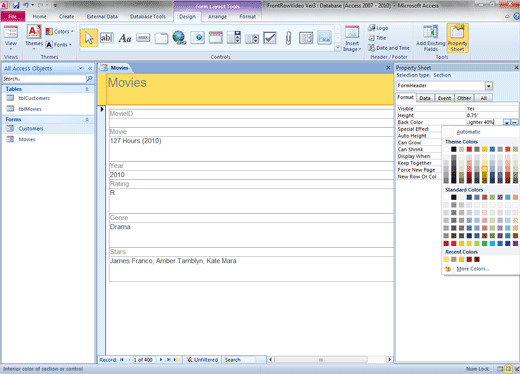Open the Theme Fonts dropdown
This screenshot has height=374, width=520.
pos(59,44)
